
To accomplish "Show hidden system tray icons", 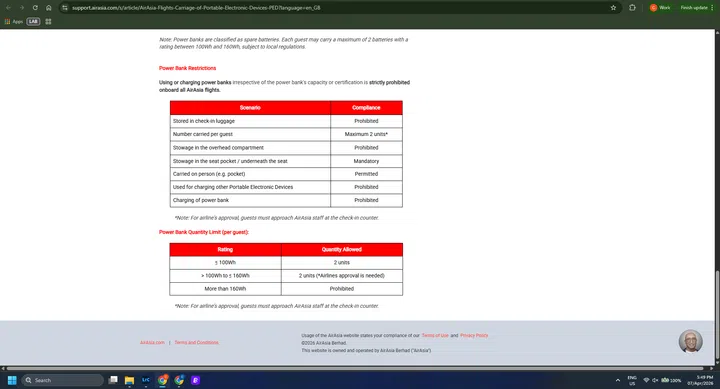I will coord(618,380).
